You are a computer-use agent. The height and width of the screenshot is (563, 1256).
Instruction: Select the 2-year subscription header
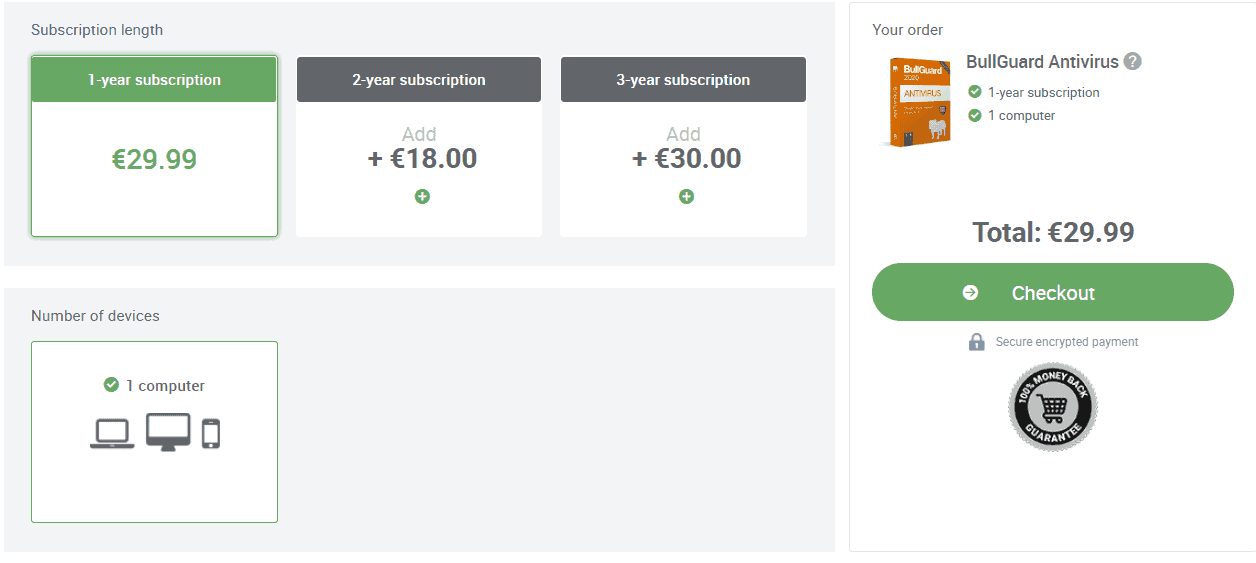tap(419, 79)
